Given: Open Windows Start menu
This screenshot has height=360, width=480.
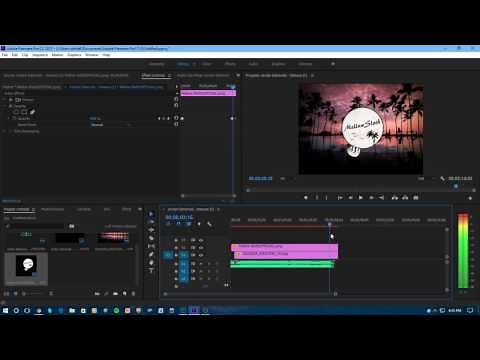Looking at the screenshot, I should click(x=5, y=310).
